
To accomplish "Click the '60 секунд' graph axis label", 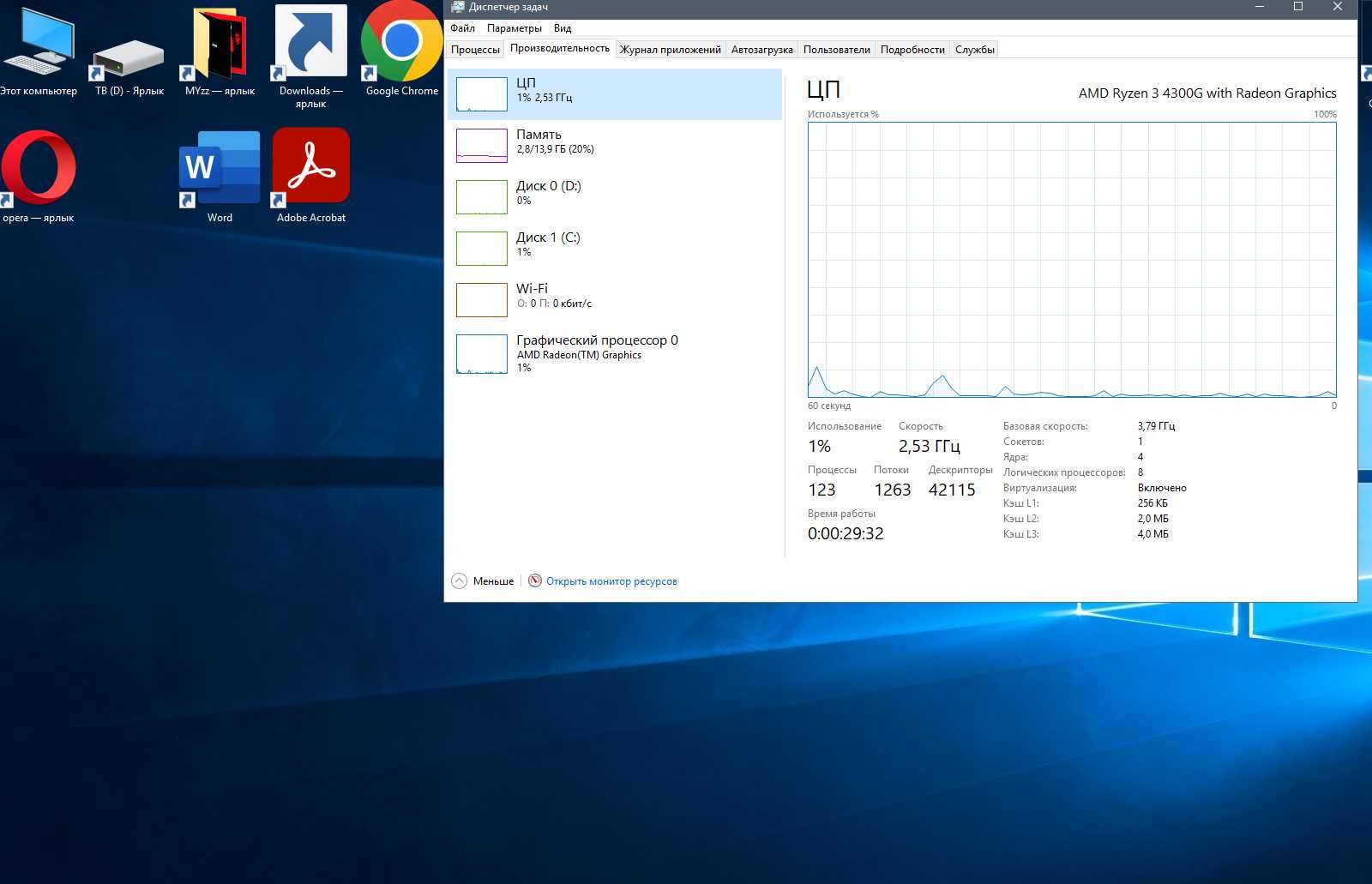I will coord(829,406).
